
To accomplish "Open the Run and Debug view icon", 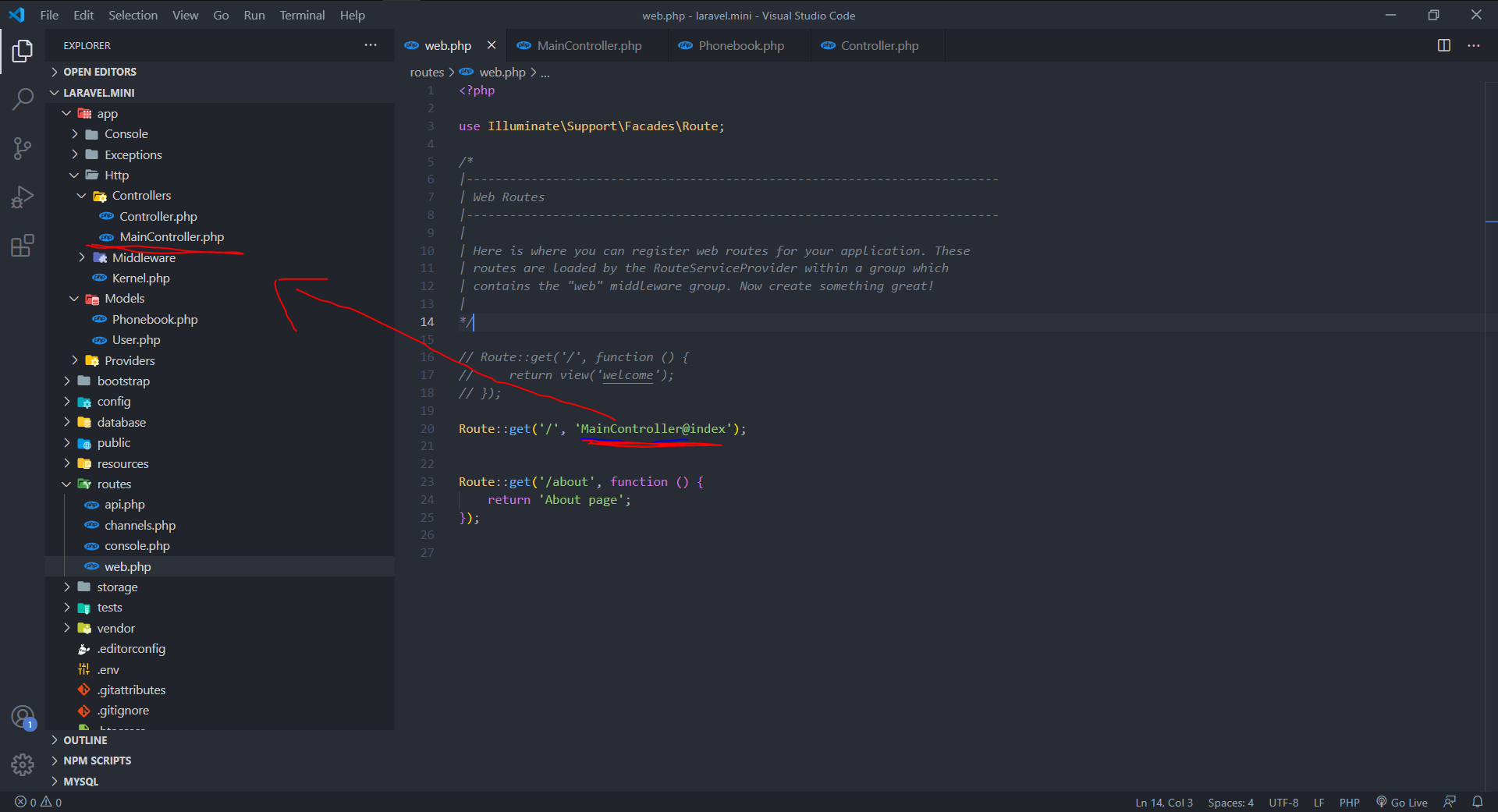I will point(23,197).
